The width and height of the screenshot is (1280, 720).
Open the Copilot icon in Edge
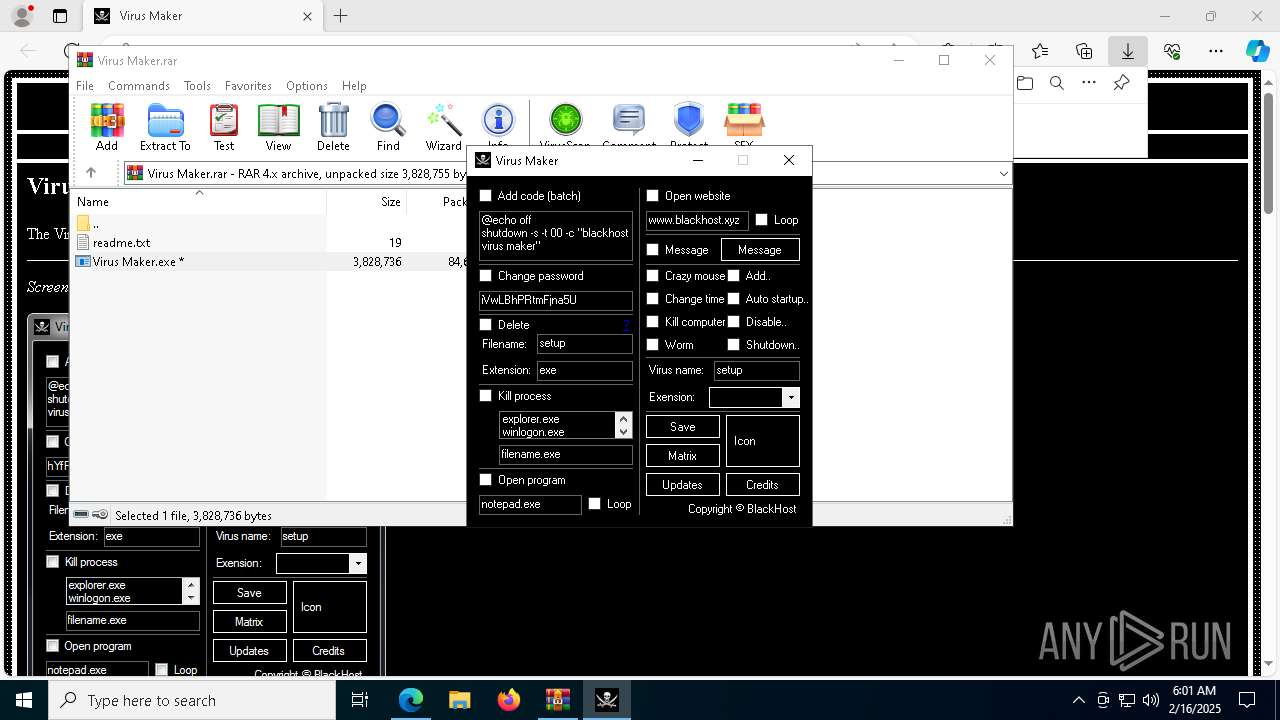(1257, 51)
